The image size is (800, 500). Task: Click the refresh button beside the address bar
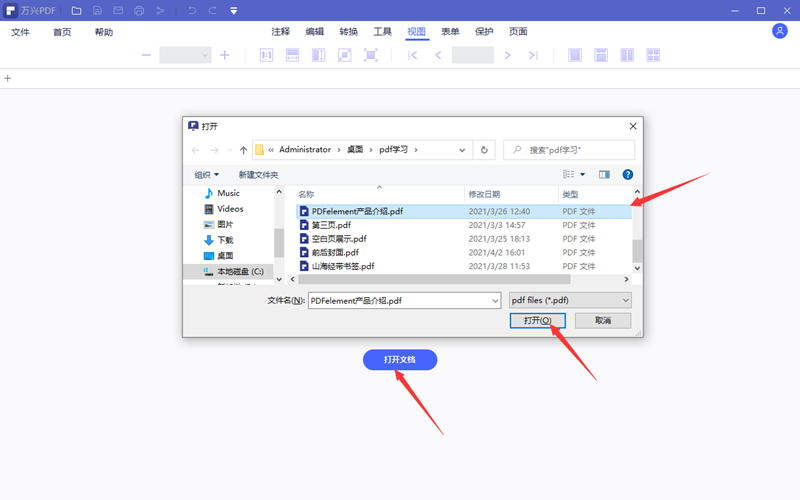[484, 150]
